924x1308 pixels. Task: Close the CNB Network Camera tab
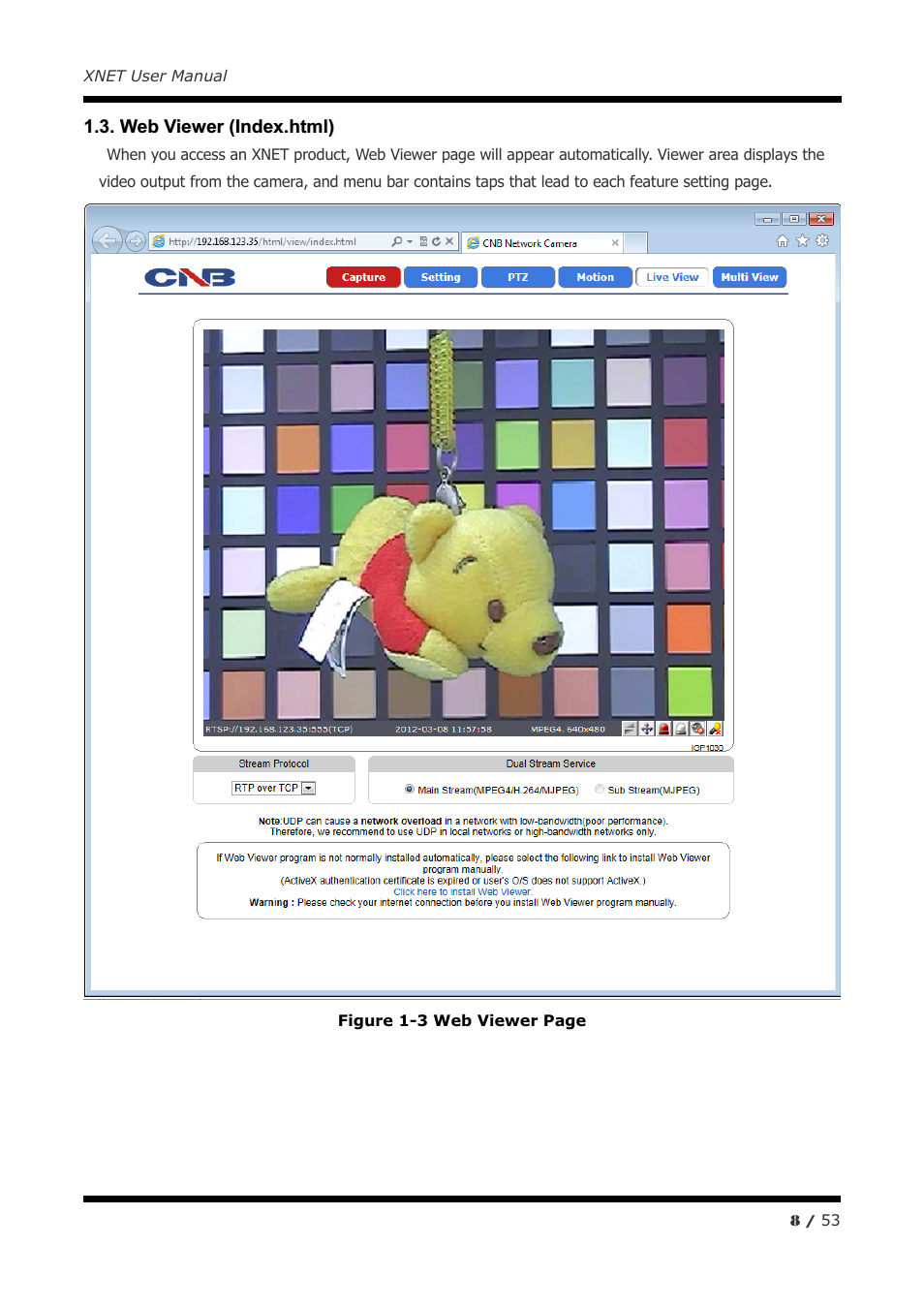click(x=615, y=243)
